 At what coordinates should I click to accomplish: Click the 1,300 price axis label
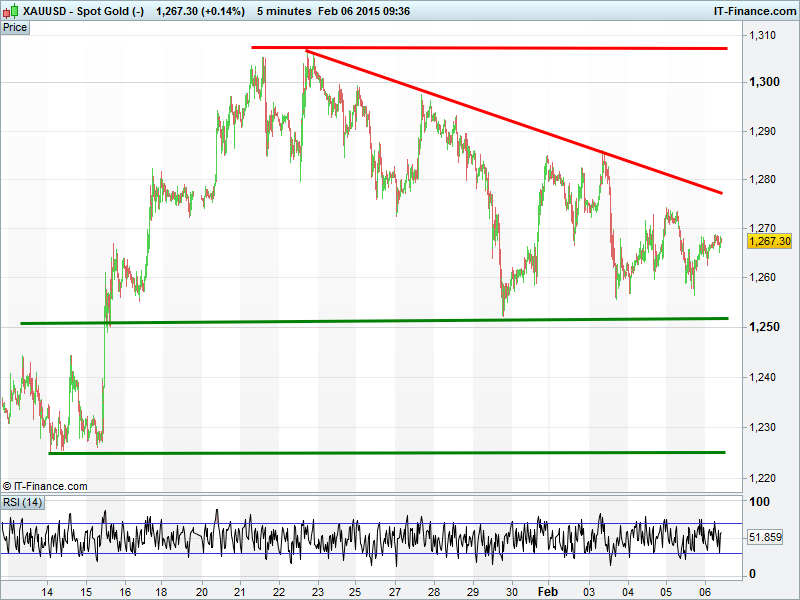pos(764,82)
